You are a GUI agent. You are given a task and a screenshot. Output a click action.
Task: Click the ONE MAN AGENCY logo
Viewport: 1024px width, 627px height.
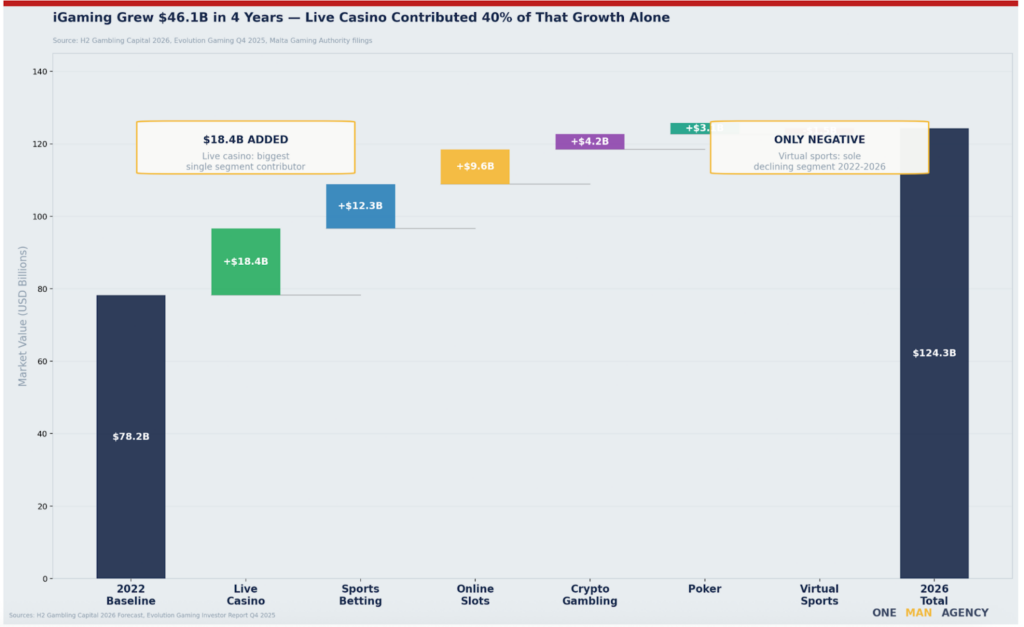click(929, 613)
